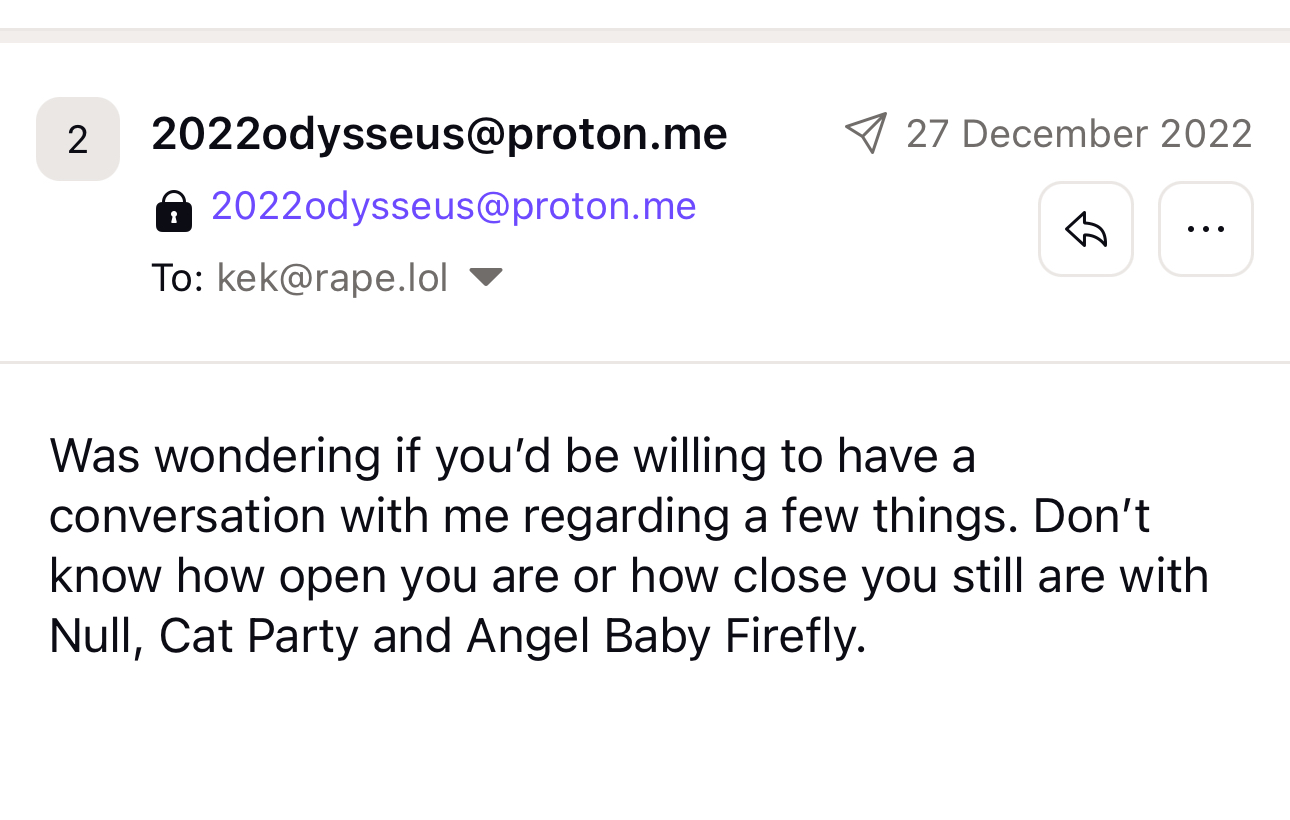Screen dimensions: 1290x820
Task: Click the reply arrow button
Action: coord(1085,229)
